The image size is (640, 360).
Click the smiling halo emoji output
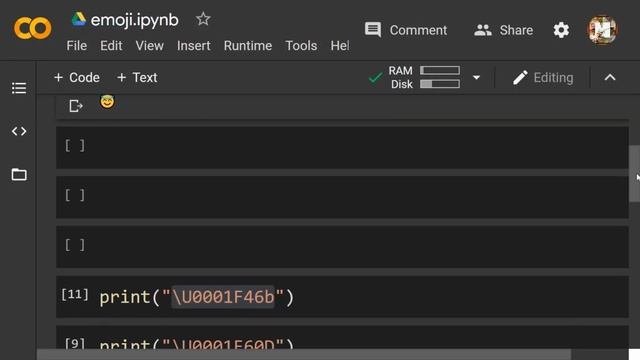pos(107,102)
